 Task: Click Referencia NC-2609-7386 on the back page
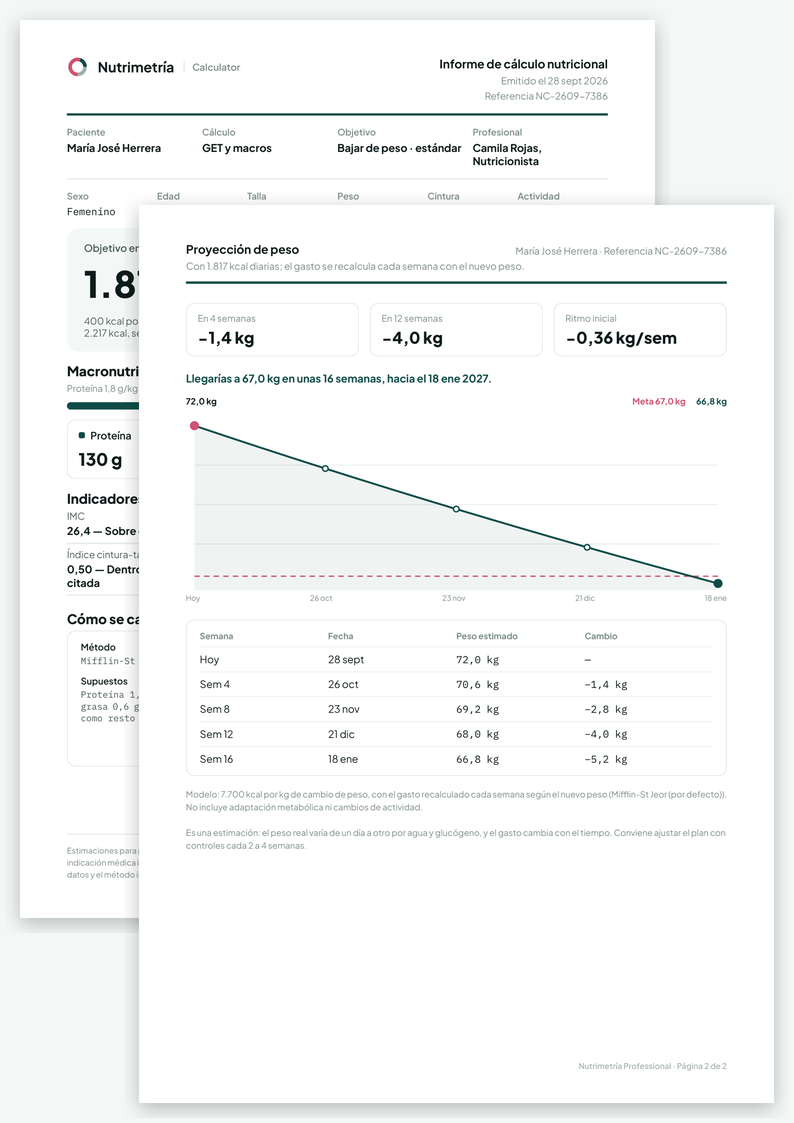(546, 96)
